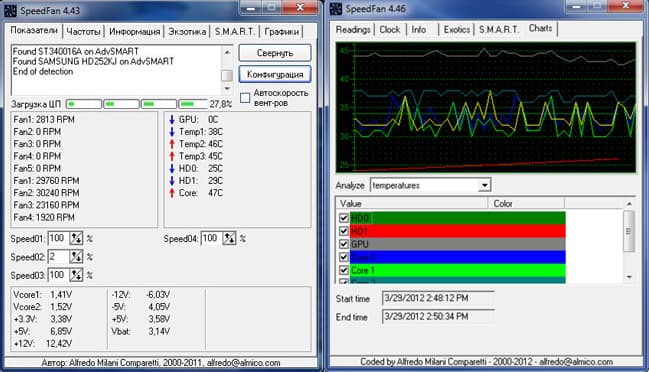Image resolution: width=649 pixels, height=372 pixels.
Task: Uncheck the GPU chart series checkbox
Action: [344, 244]
